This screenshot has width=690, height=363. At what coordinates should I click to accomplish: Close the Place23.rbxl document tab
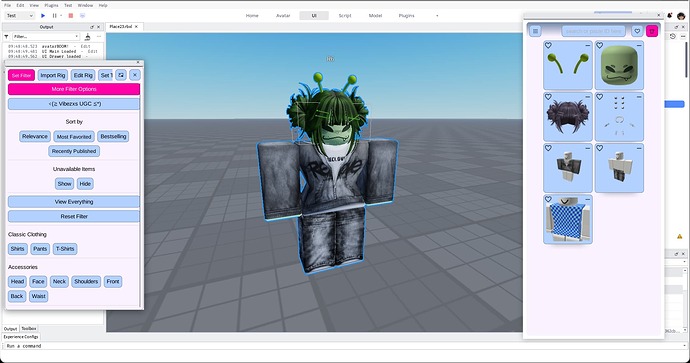(136, 27)
